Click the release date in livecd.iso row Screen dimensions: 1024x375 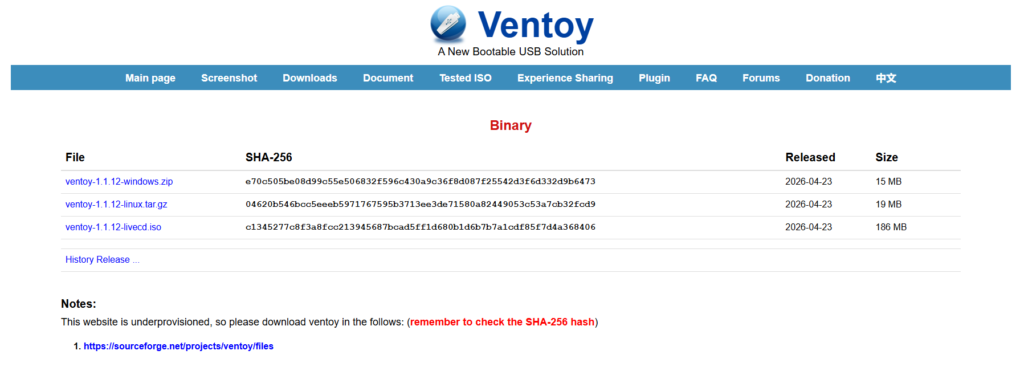tap(808, 227)
